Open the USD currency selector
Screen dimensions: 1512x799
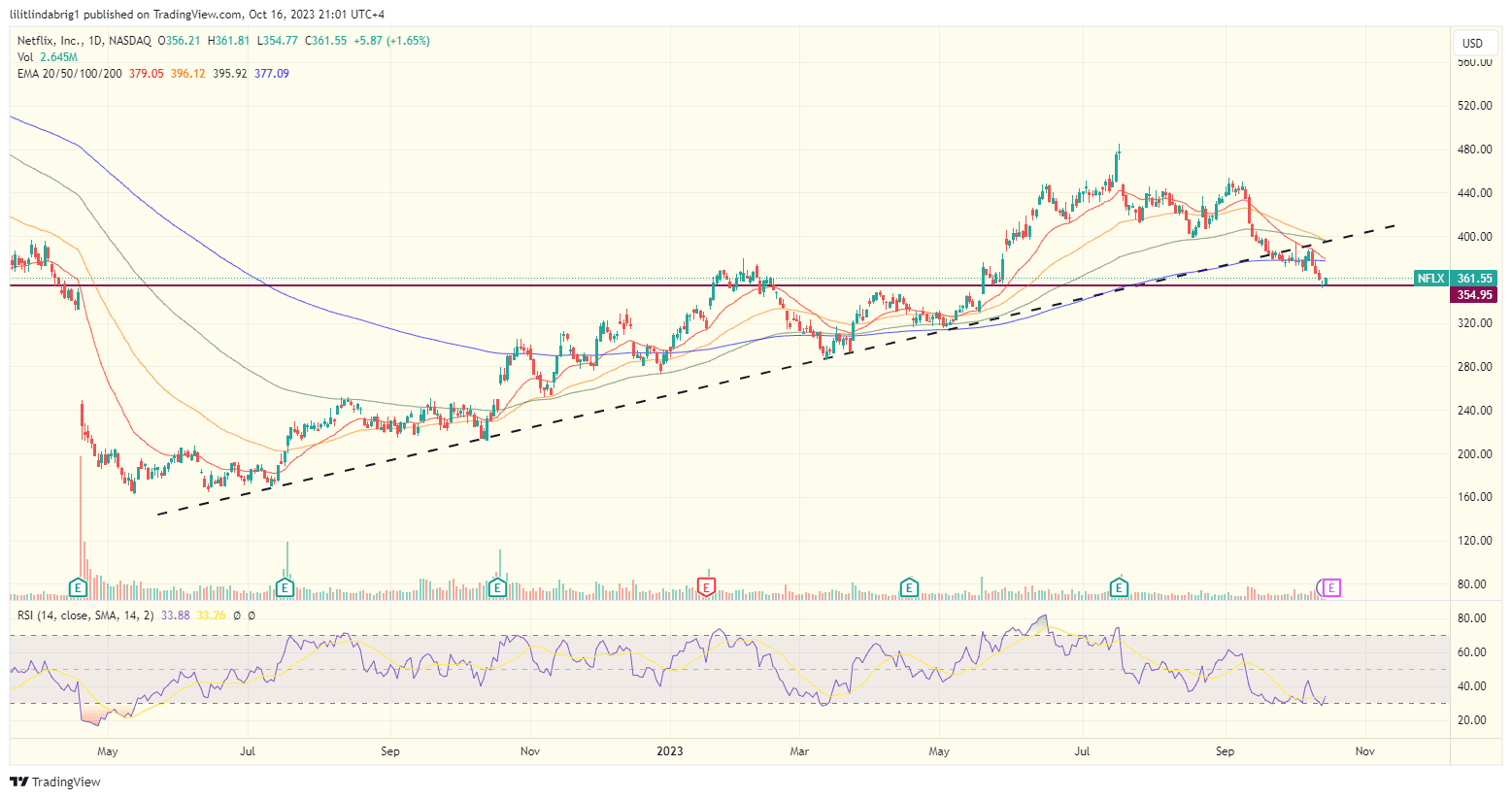[x=1473, y=43]
